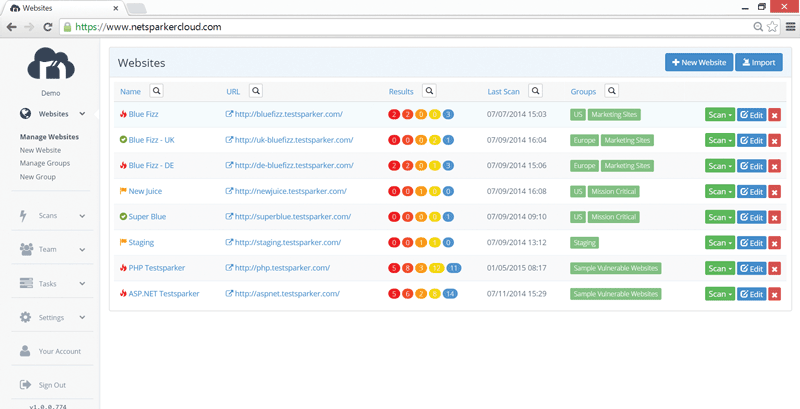Open the http://newjuice.testsparker.com/ link
The image size is (800, 409).
[291, 191]
